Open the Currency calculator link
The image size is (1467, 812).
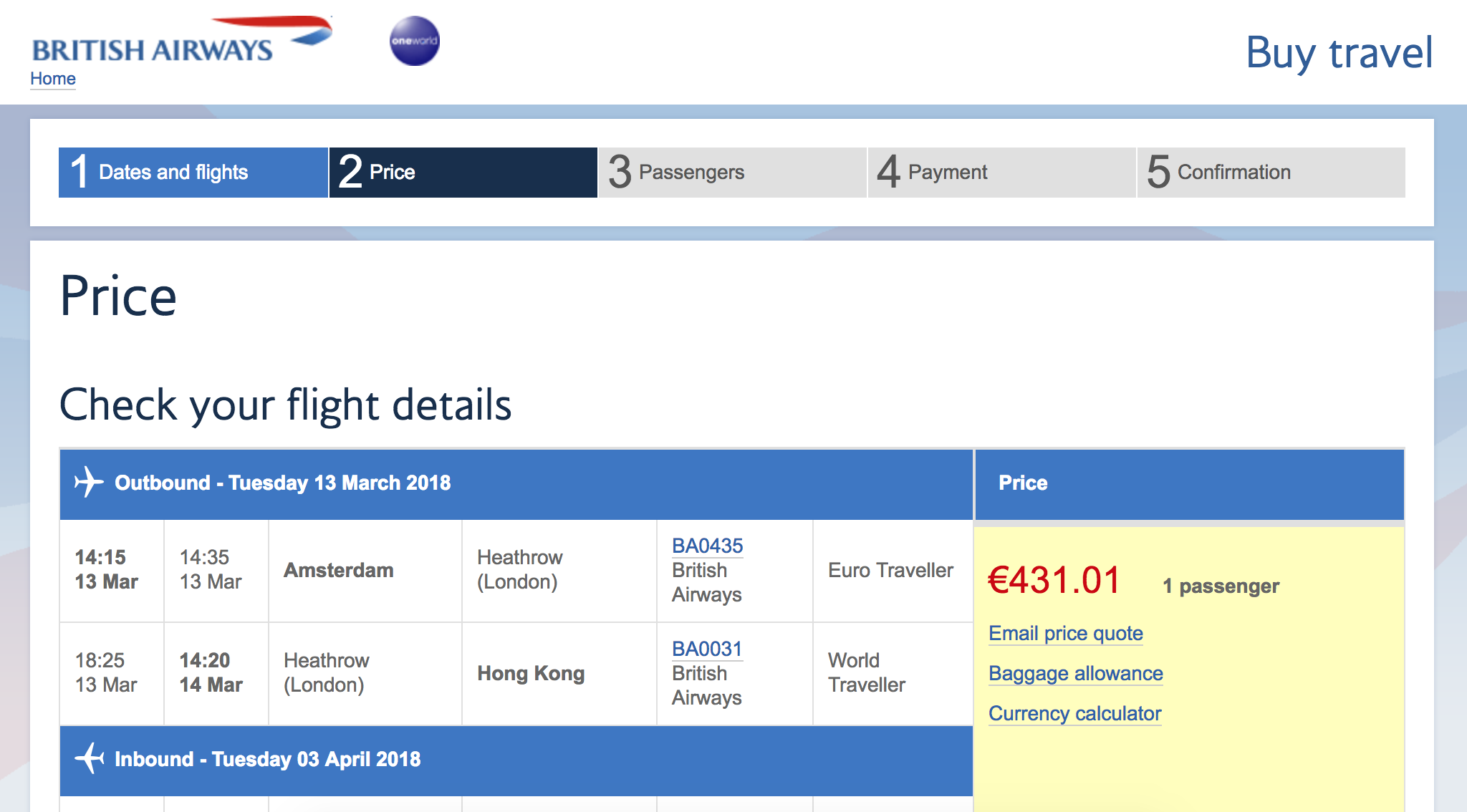1074,714
